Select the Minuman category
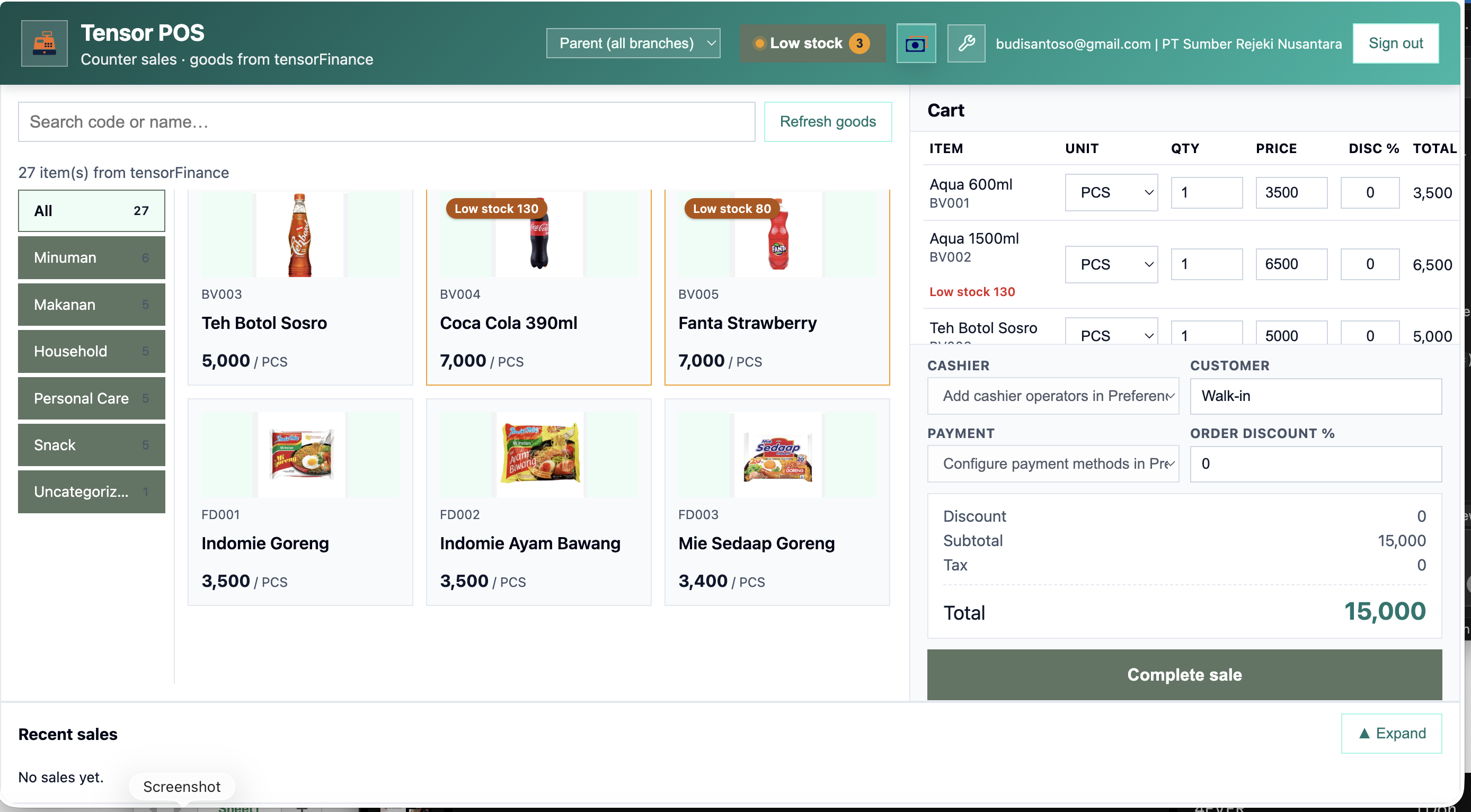The width and height of the screenshot is (1471, 812). [91, 257]
